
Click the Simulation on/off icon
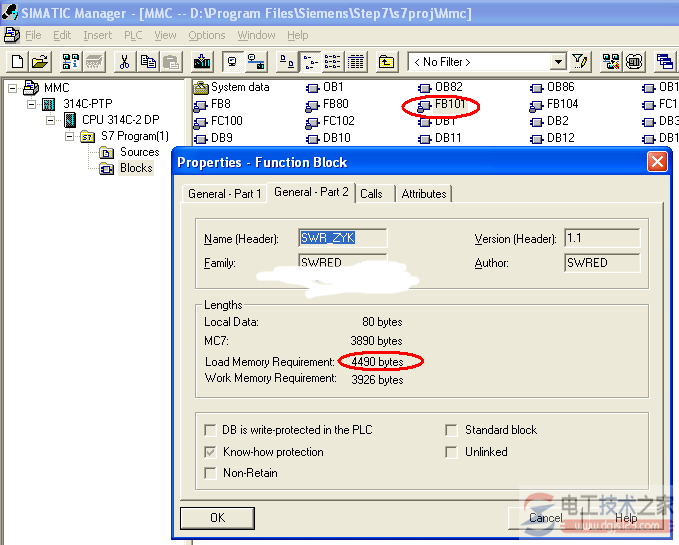(634, 62)
